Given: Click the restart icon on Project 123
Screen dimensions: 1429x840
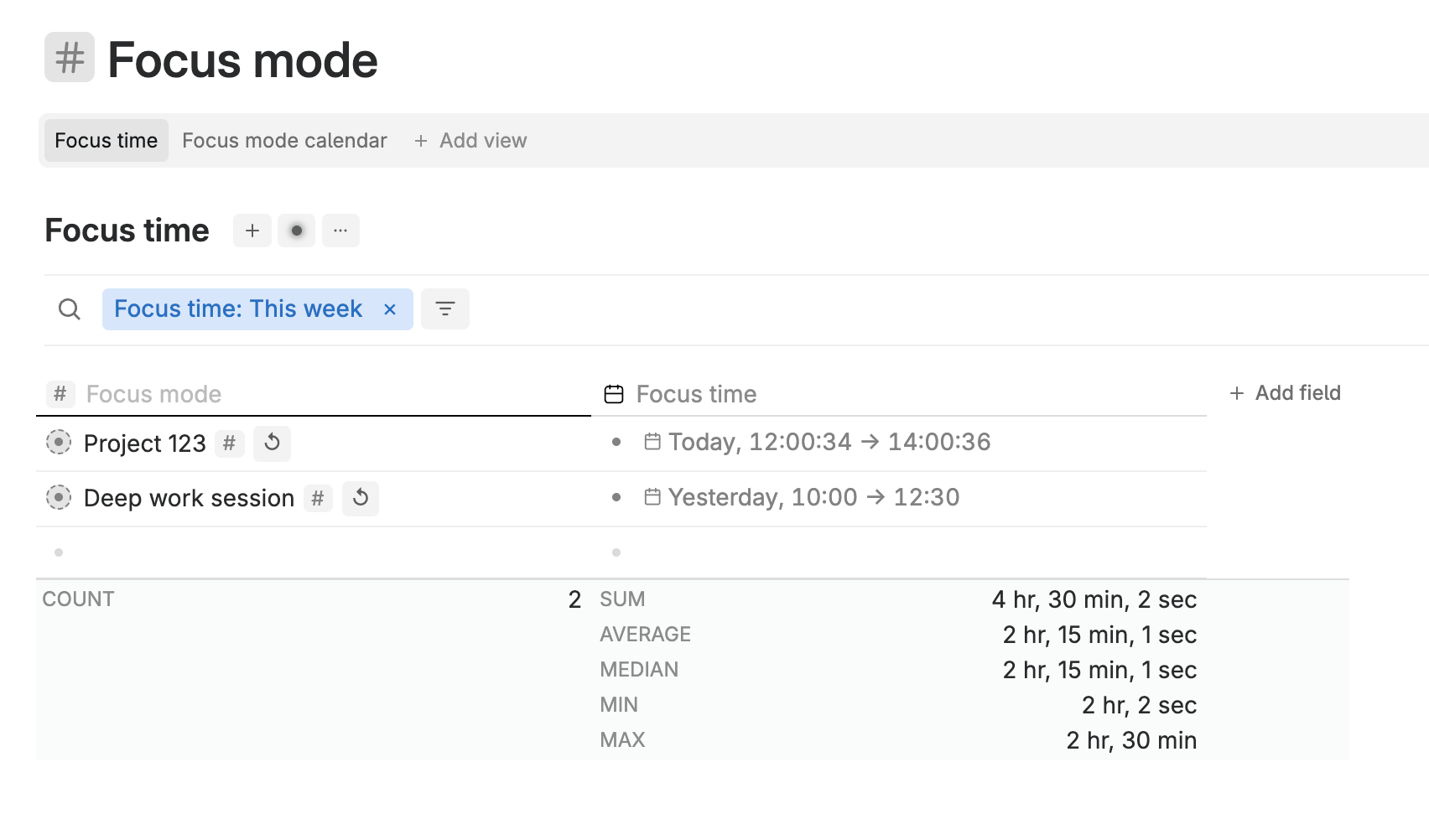Looking at the screenshot, I should (272, 443).
